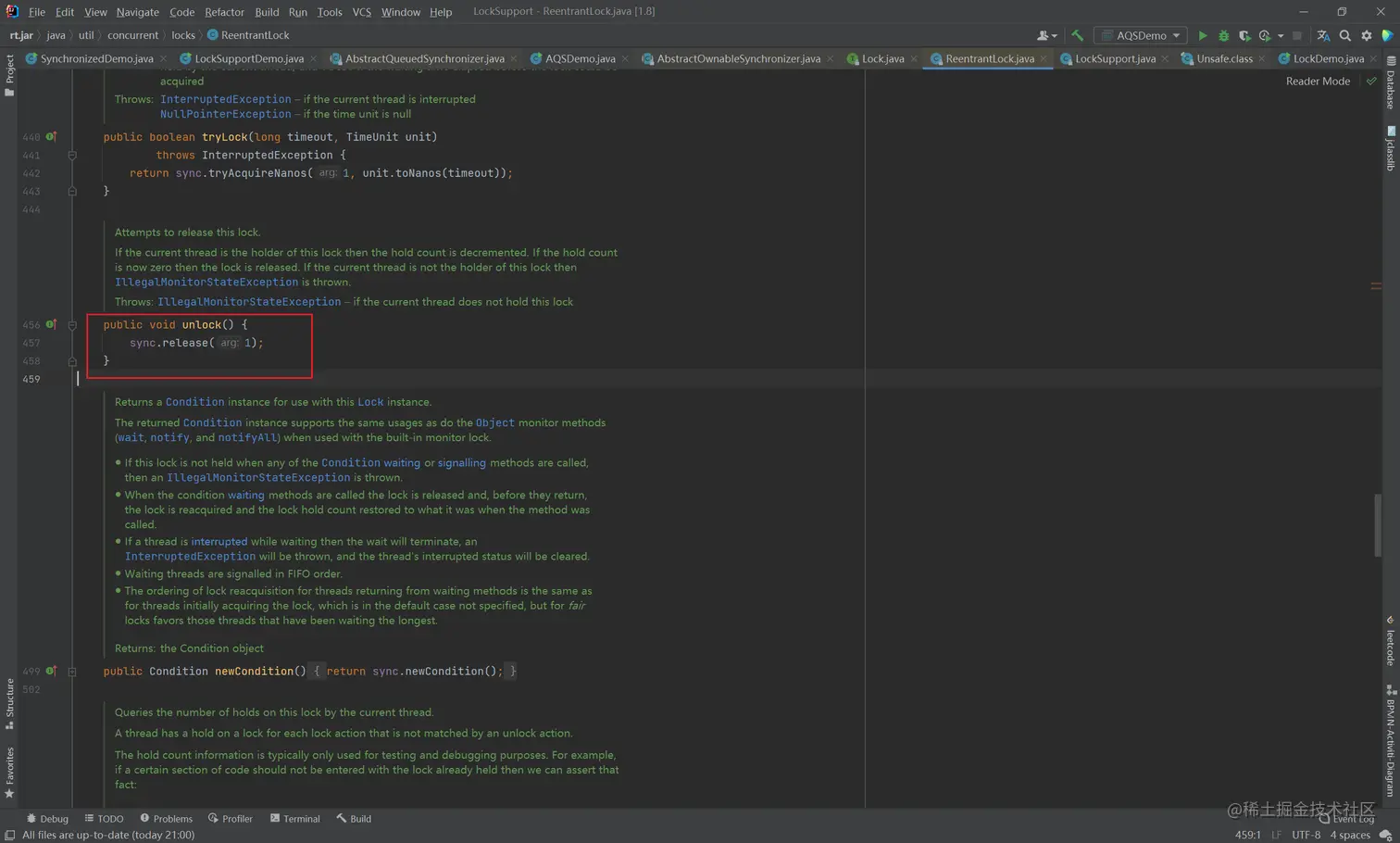This screenshot has width=1400, height=843.
Task: Close the SynchronizedDemo.java tab
Action: click(163, 59)
